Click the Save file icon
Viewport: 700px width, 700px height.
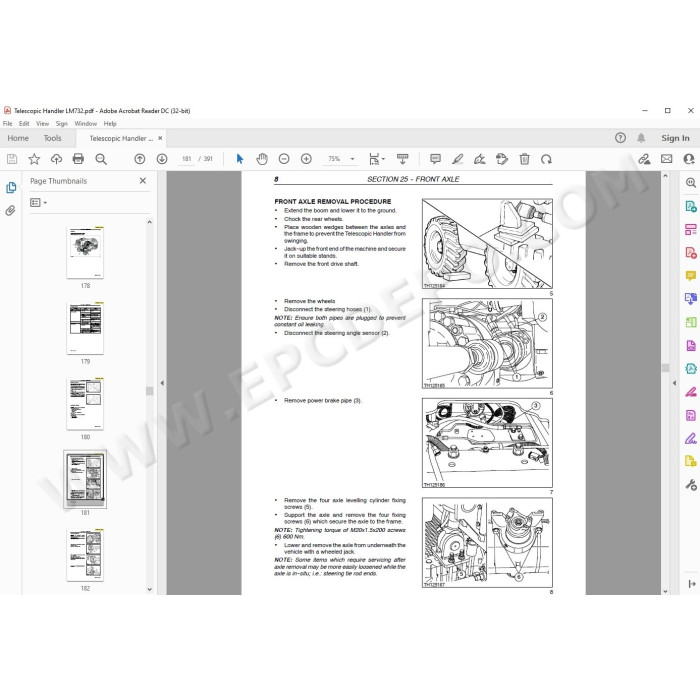pyautogui.click(x=12, y=159)
